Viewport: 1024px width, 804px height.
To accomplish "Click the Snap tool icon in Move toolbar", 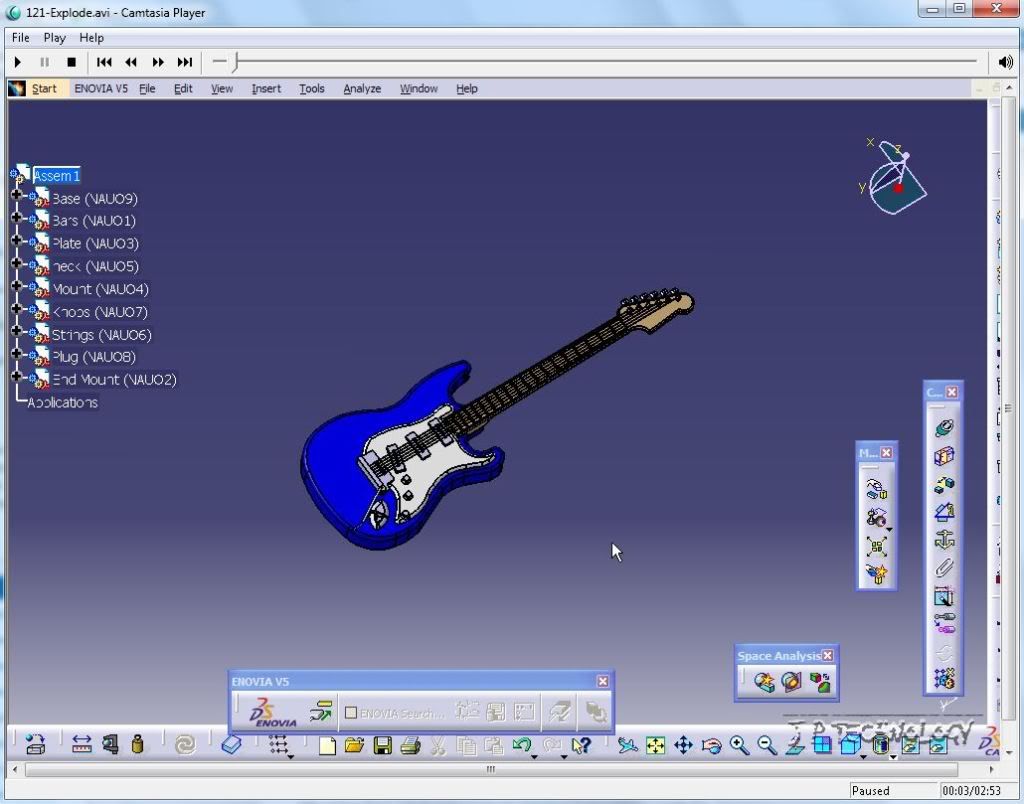I will 876,518.
